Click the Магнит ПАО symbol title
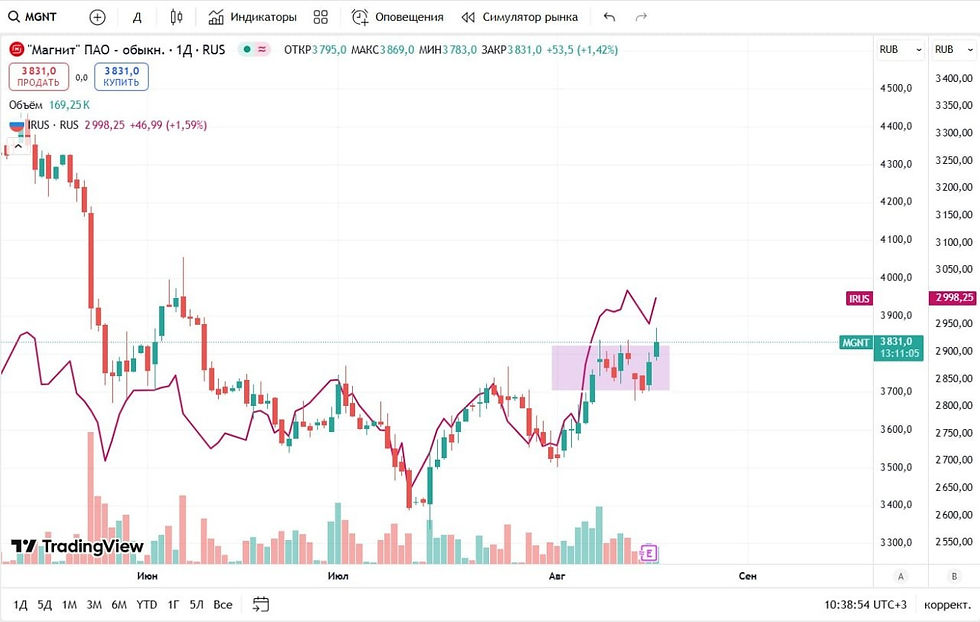The image size is (980, 622). coord(126,49)
